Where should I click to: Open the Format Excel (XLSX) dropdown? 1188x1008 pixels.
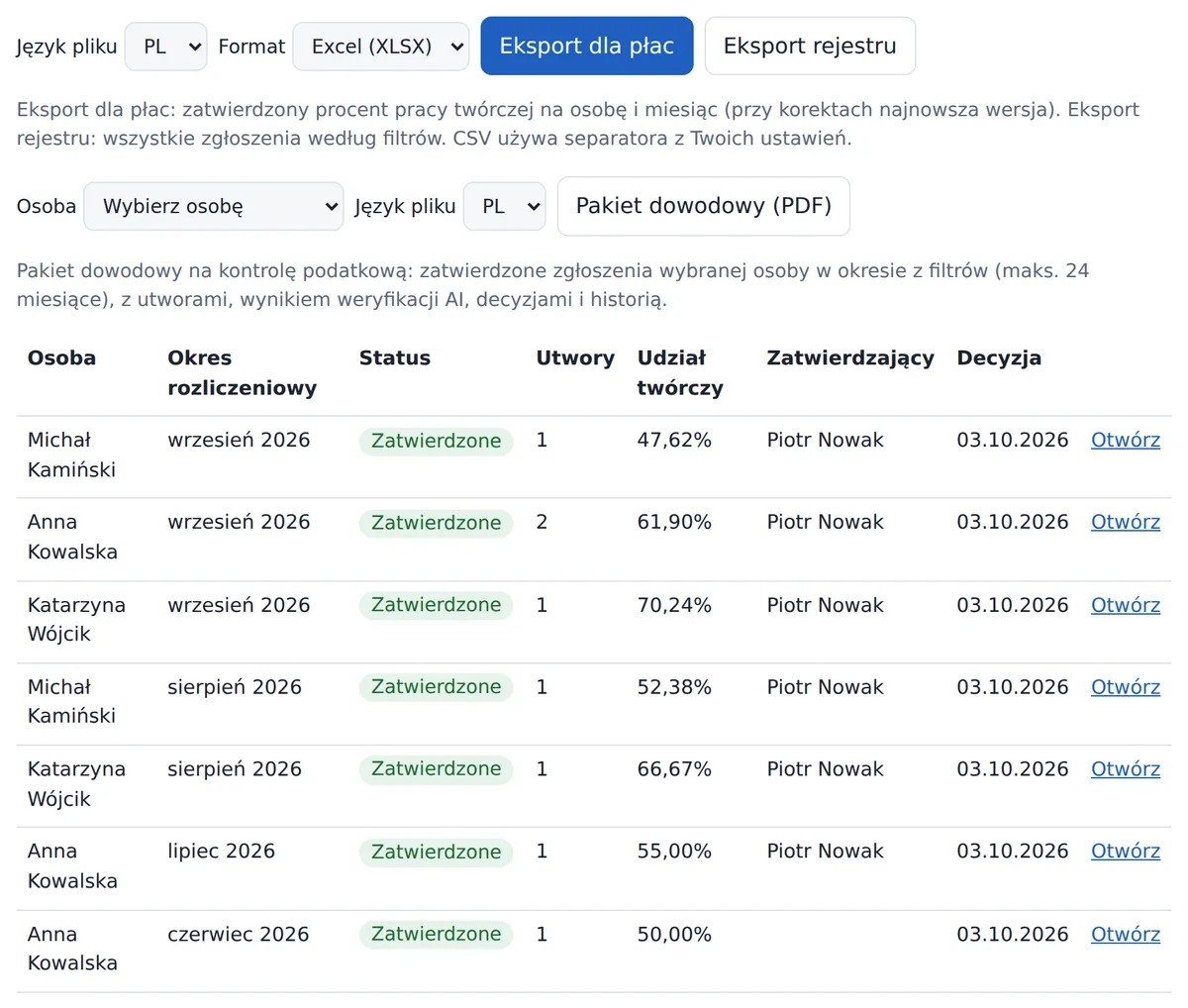click(x=381, y=47)
